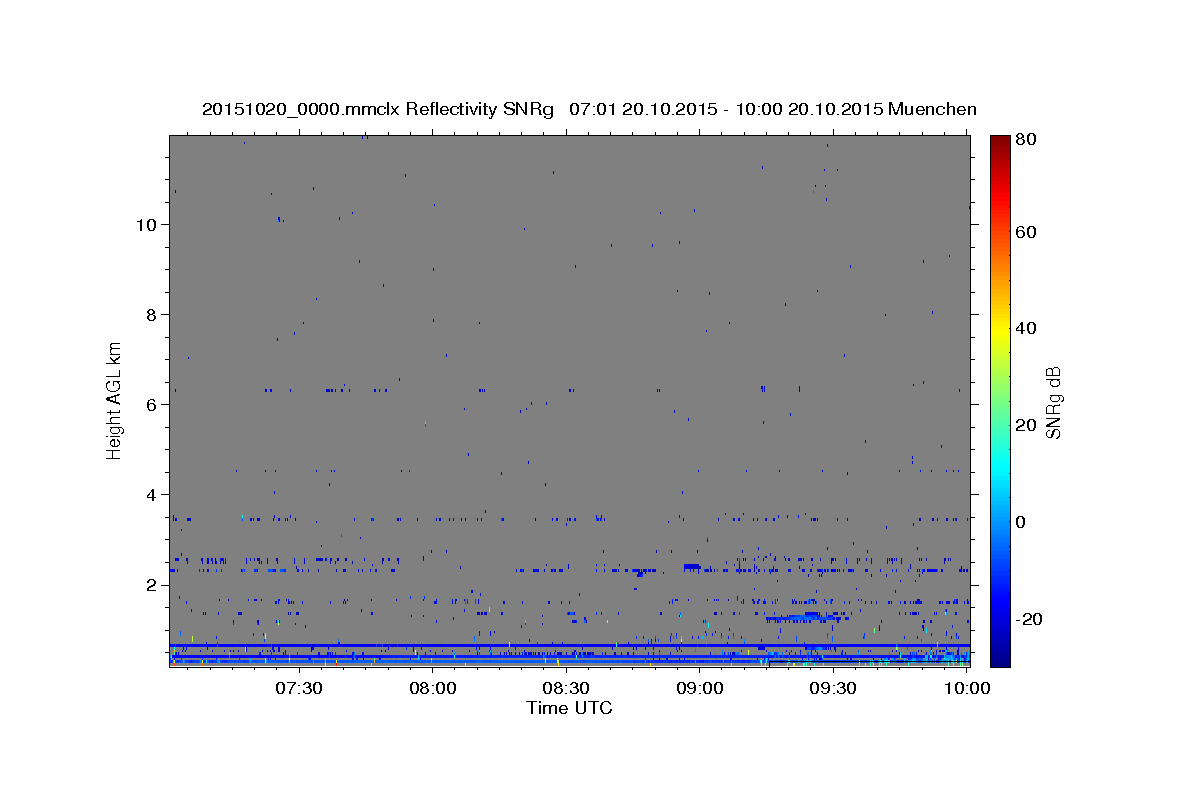Click the colorbar value 40
The image size is (1200, 800).
[1027, 328]
